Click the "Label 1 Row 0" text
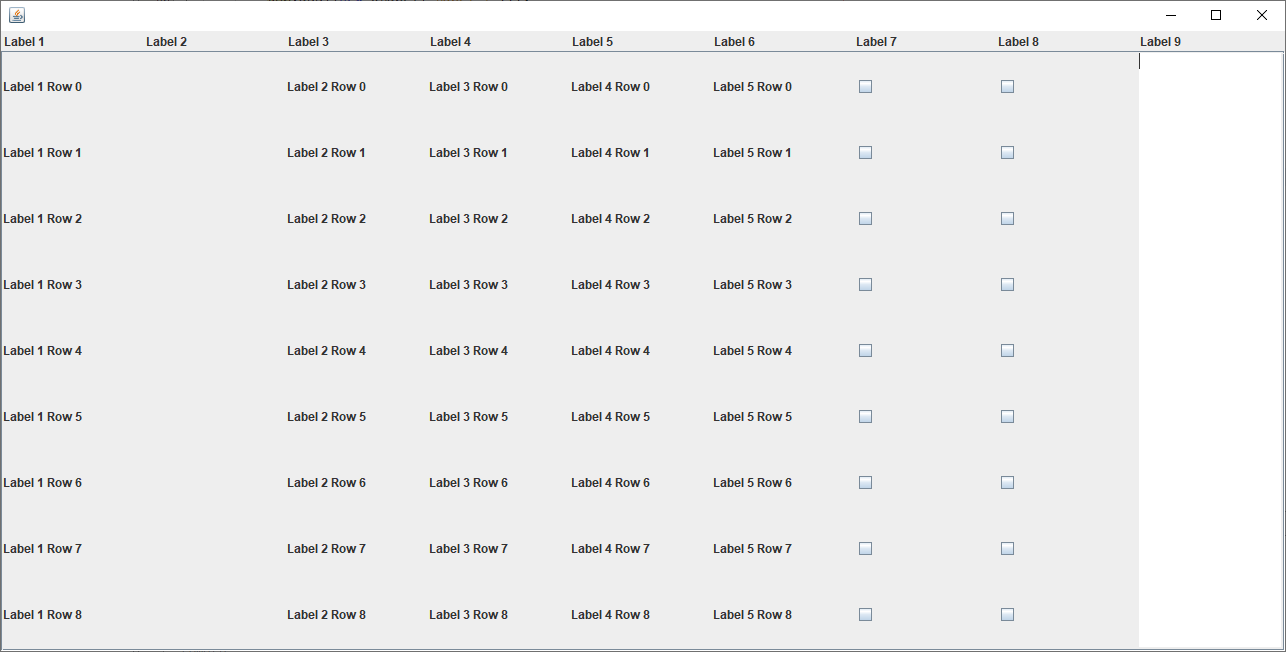1286x652 pixels. pos(43,87)
